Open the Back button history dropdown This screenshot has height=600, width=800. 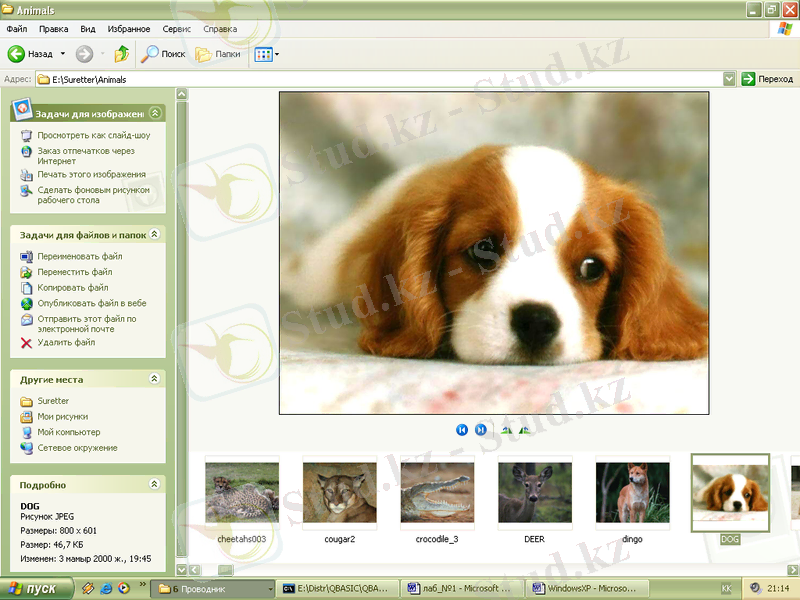[63, 54]
